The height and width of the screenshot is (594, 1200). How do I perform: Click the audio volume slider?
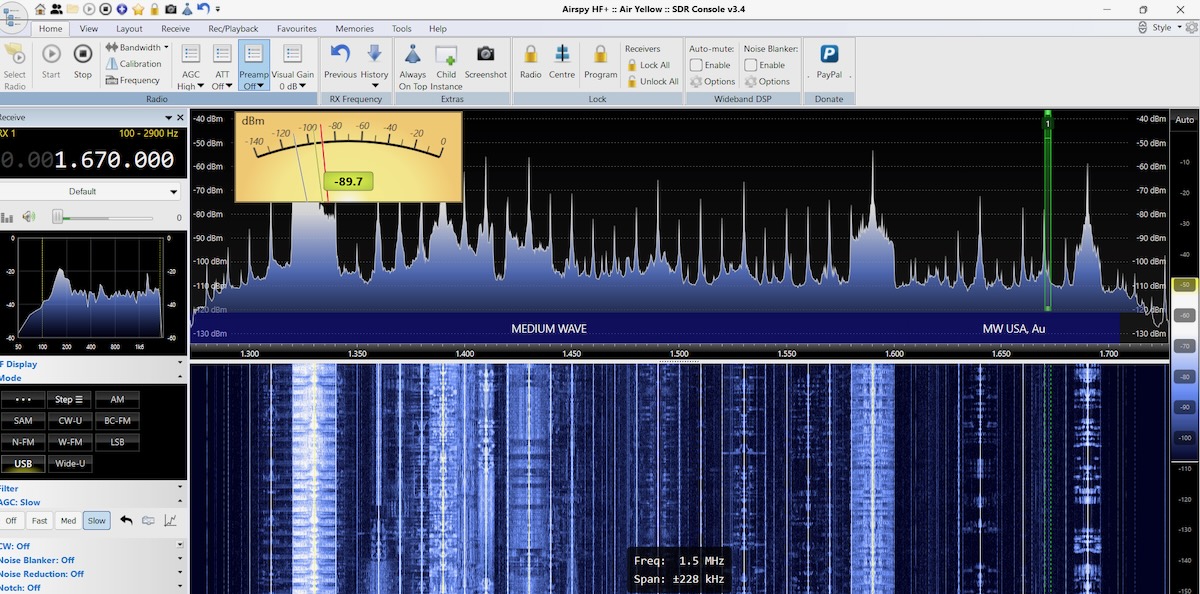pos(108,217)
